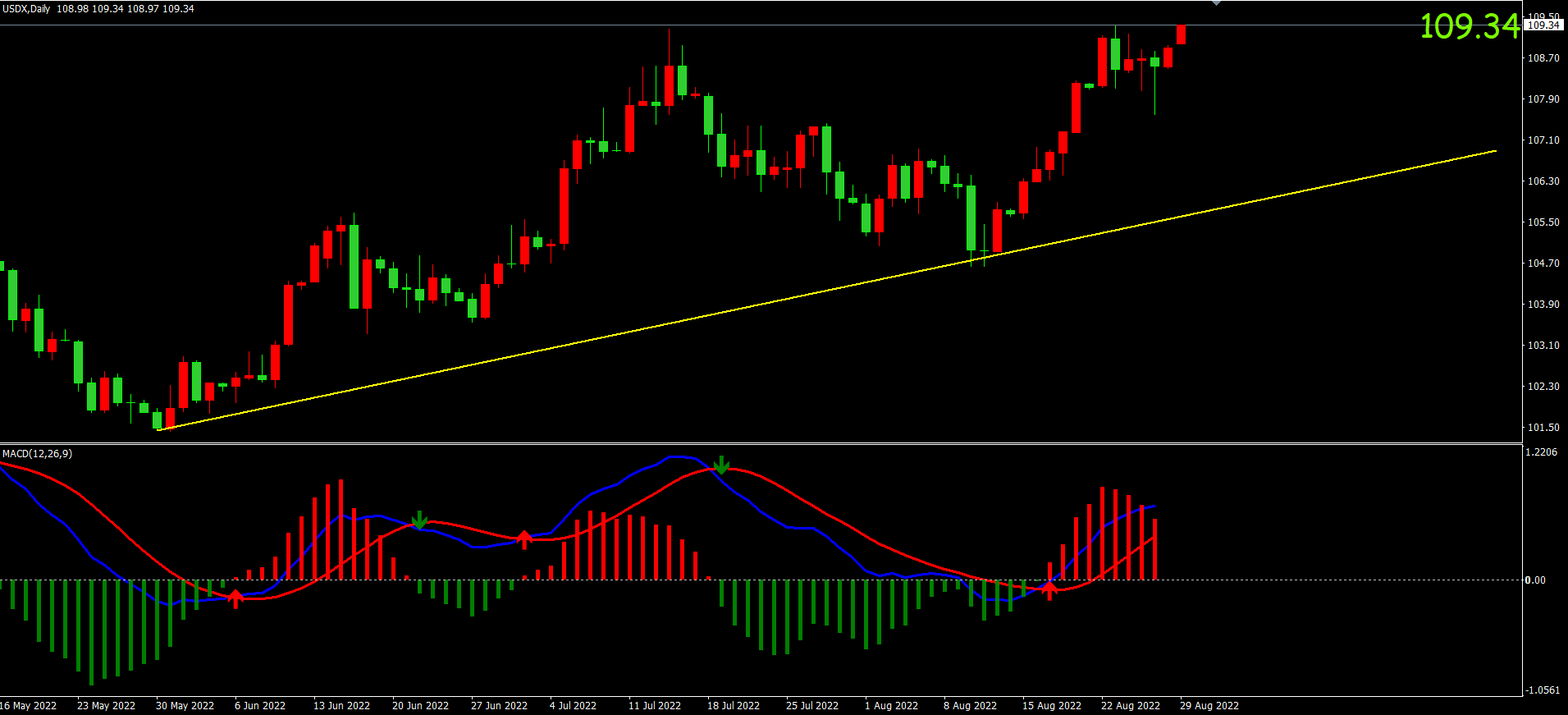Click the MACD(12,26,9) indicator label

tap(37, 453)
